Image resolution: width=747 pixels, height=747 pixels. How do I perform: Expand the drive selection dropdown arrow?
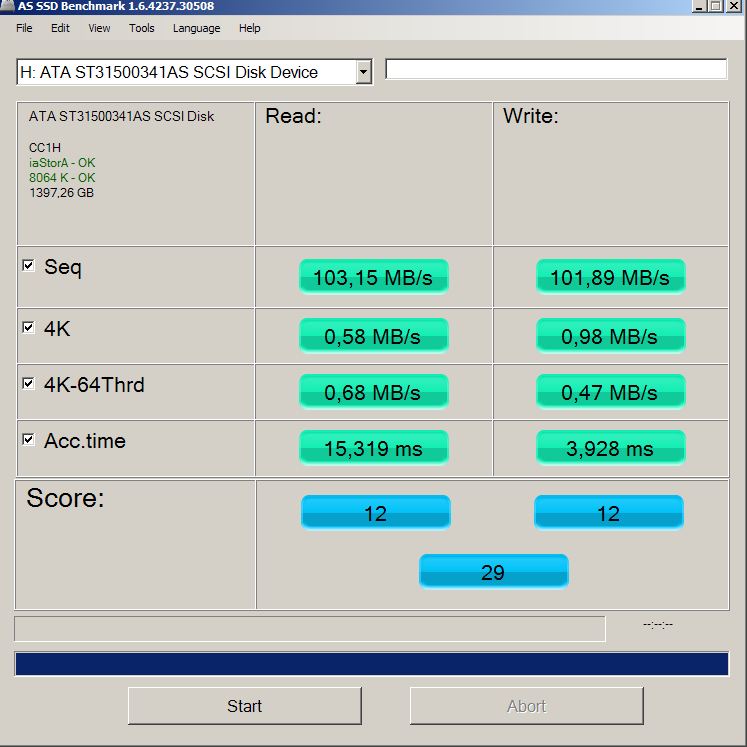pos(363,72)
